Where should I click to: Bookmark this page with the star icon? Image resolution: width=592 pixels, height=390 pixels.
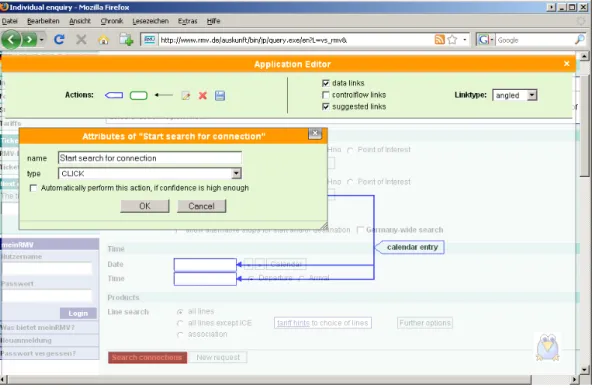click(x=452, y=40)
